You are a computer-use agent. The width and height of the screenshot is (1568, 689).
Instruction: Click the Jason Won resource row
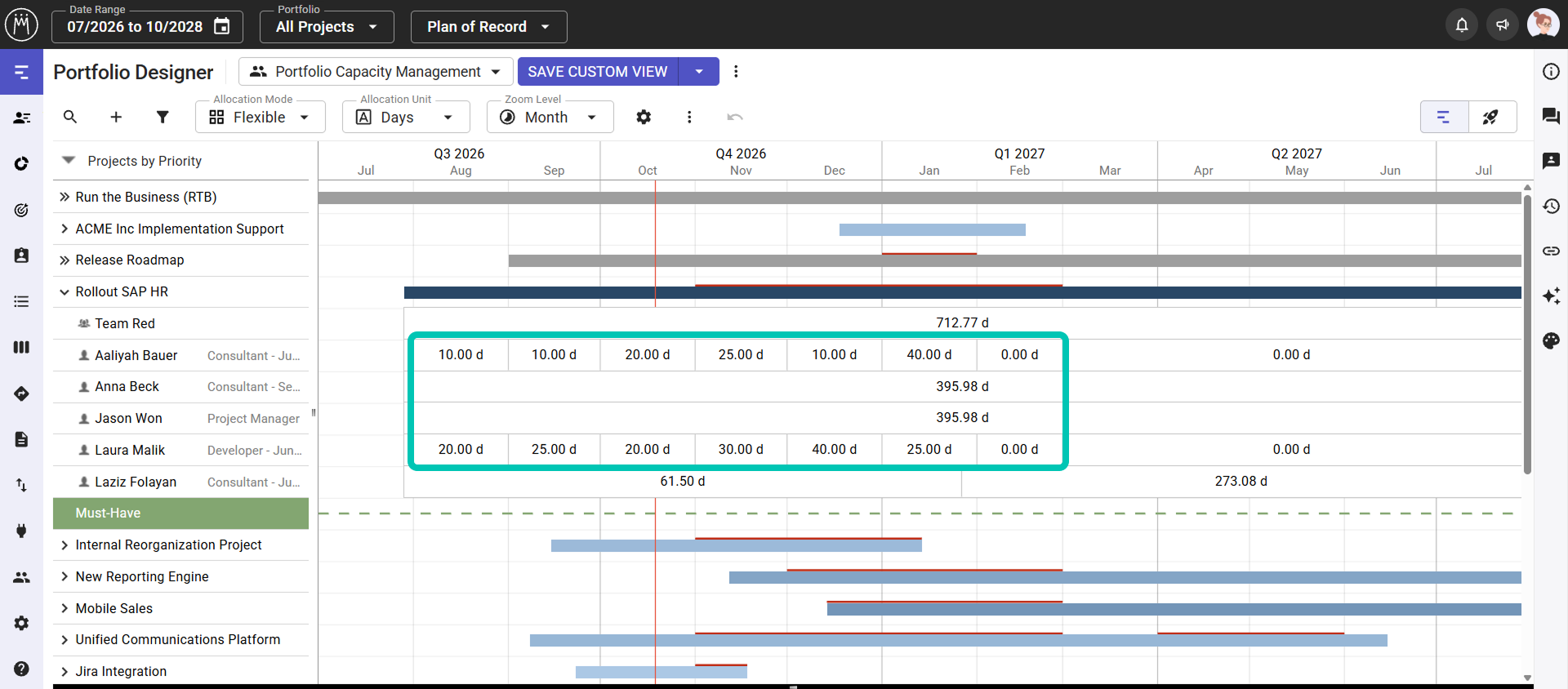[180, 419]
